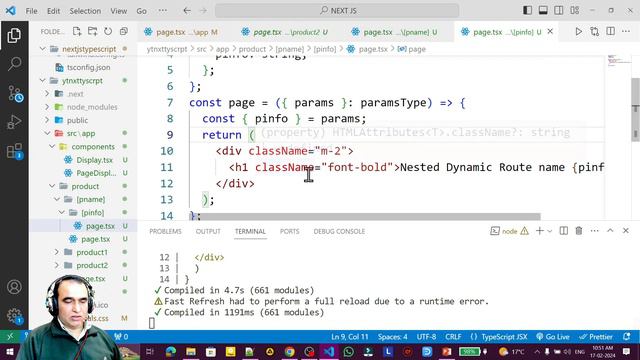Open the Run and Debug view

click(x=14, y=122)
